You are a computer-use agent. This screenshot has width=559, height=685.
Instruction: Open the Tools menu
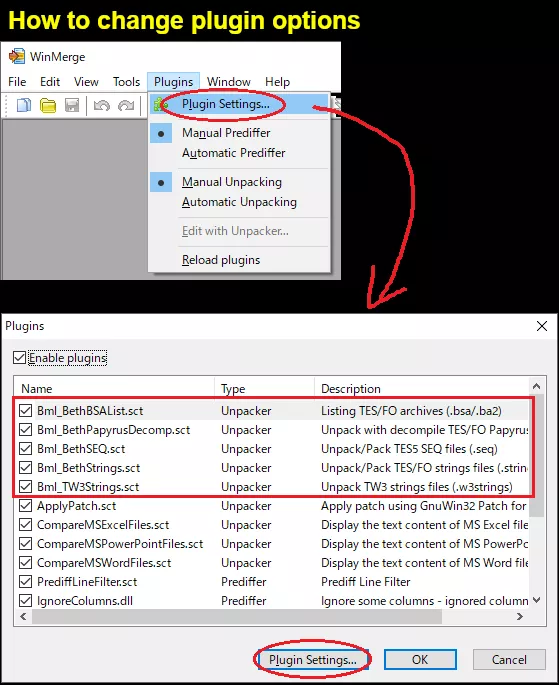click(126, 82)
